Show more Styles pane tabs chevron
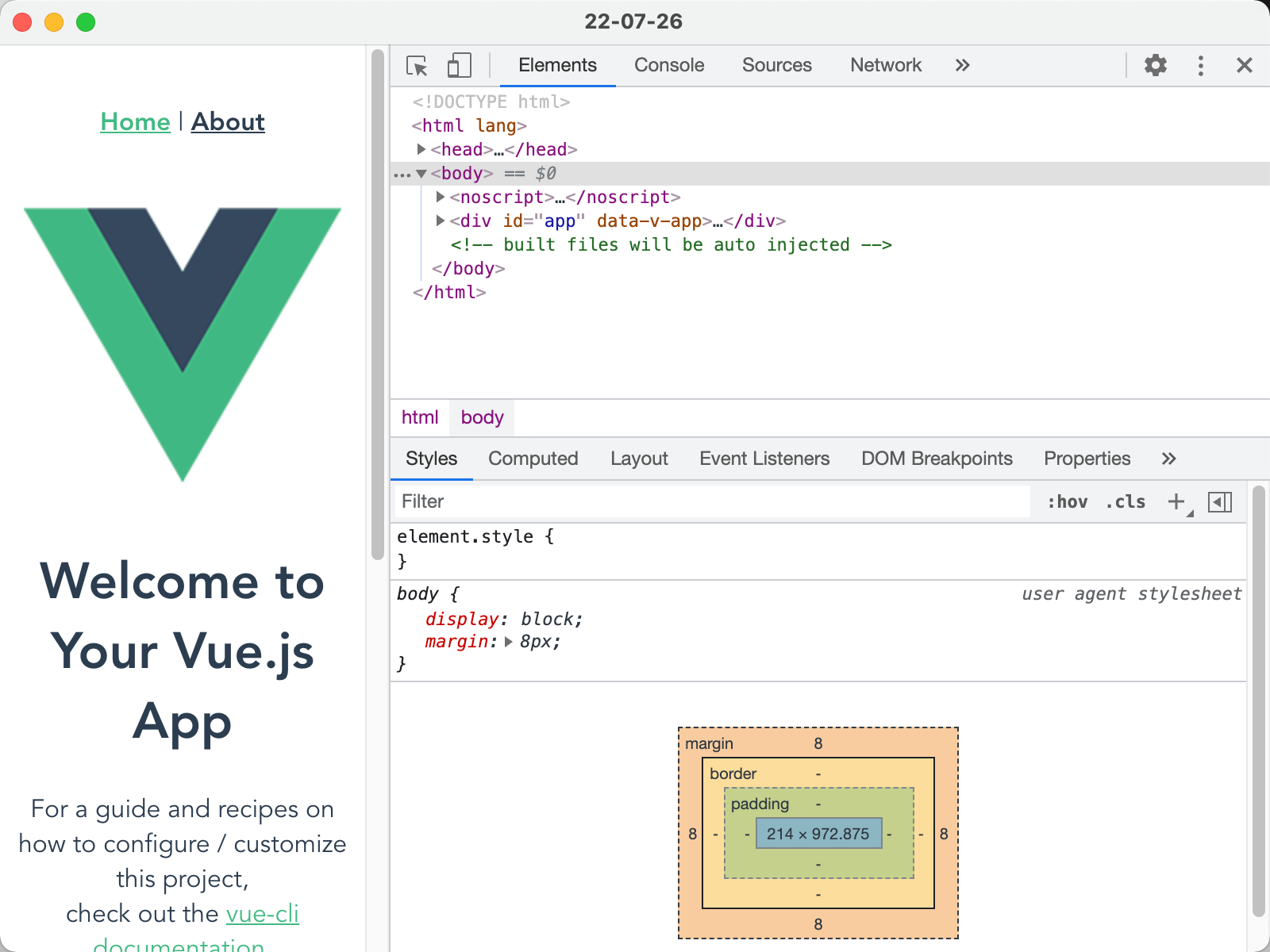The height and width of the screenshot is (952, 1270). pyautogui.click(x=1168, y=459)
